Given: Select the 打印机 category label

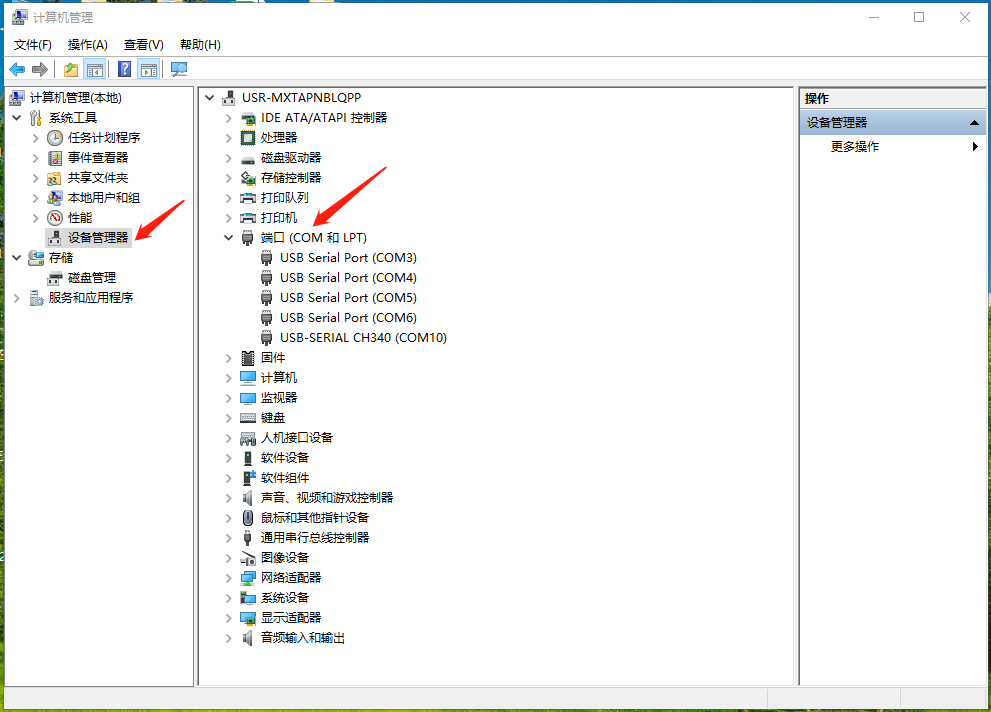Looking at the screenshot, I should (x=279, y=218).
